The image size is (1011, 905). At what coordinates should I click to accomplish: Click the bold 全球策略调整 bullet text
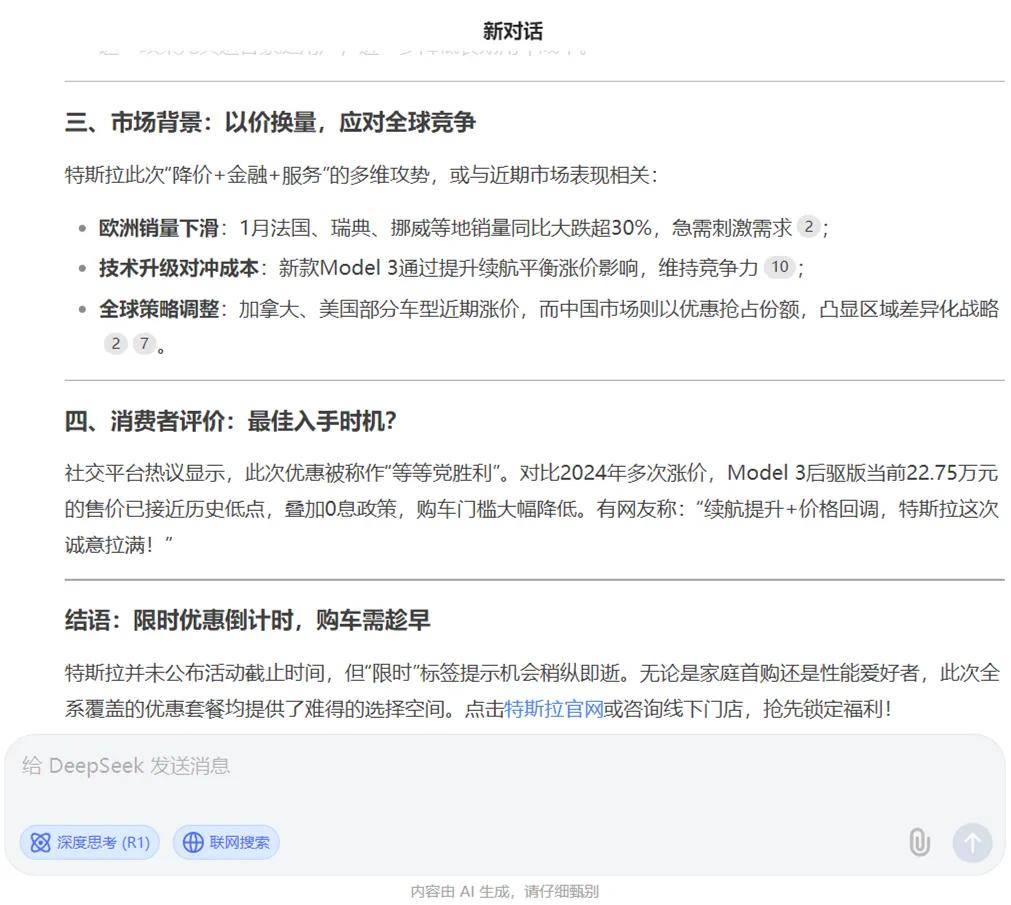coord(158,309)
